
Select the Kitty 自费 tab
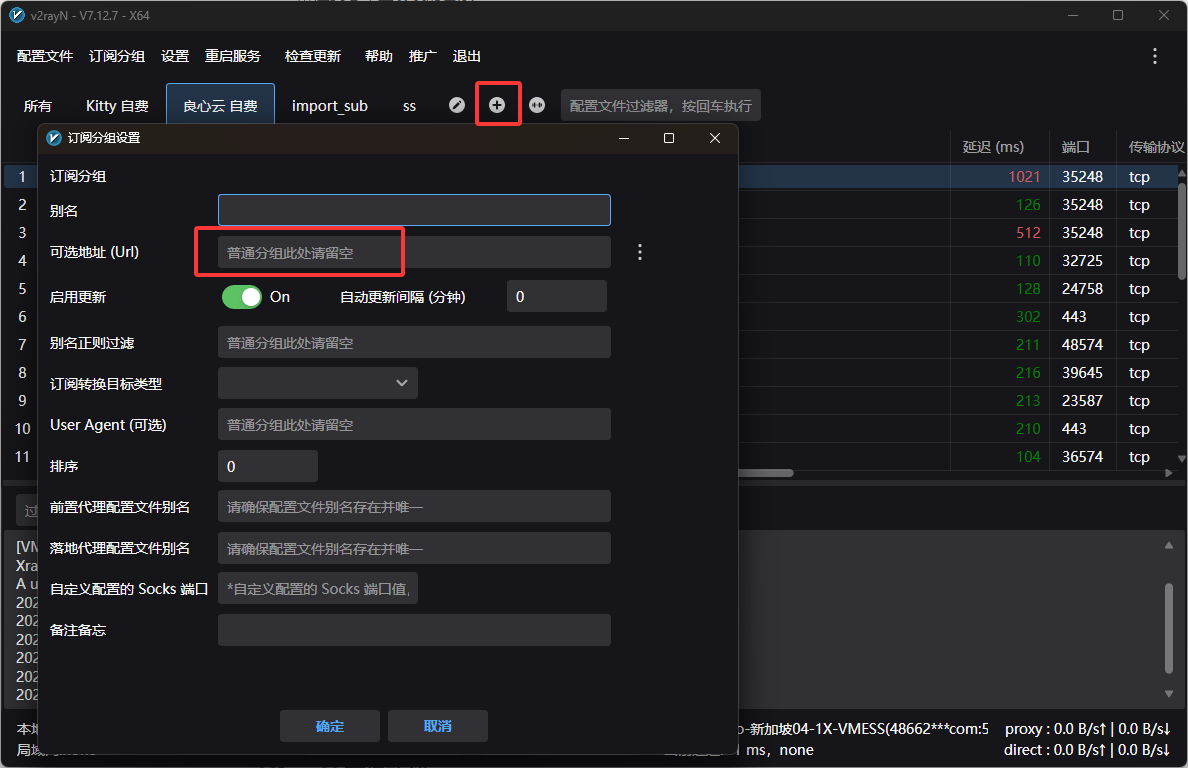(x=117, y=105)
